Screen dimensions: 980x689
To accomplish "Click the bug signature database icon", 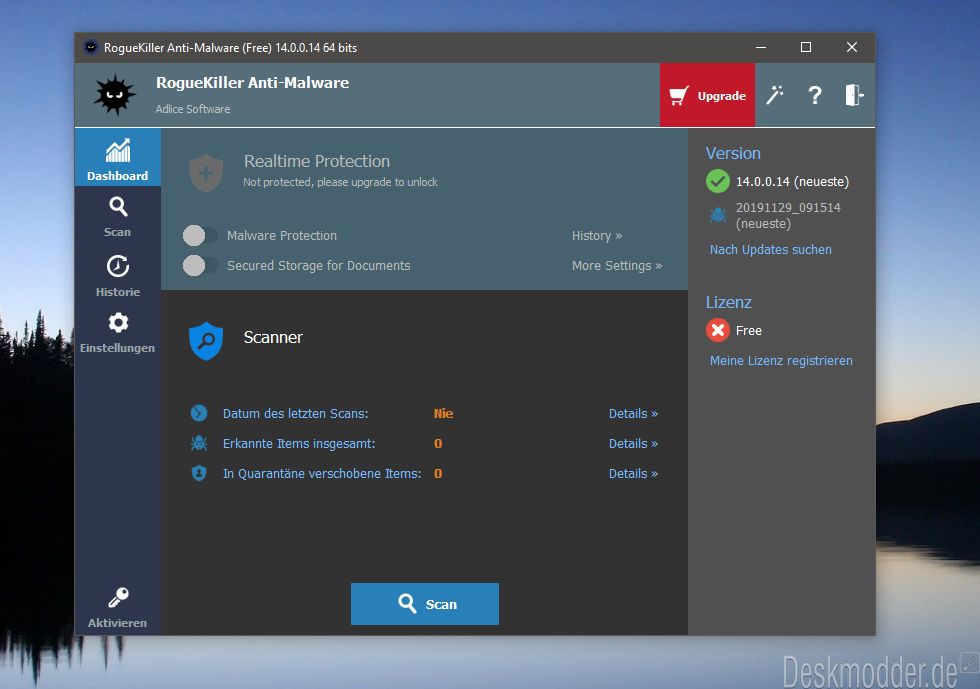I will coord(718,215).
